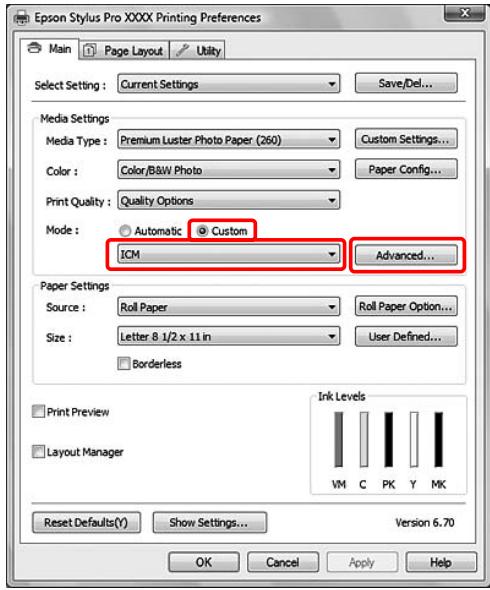Click the Reset Defaults(Y) button
490x590 pixels.
click(86, 523)
